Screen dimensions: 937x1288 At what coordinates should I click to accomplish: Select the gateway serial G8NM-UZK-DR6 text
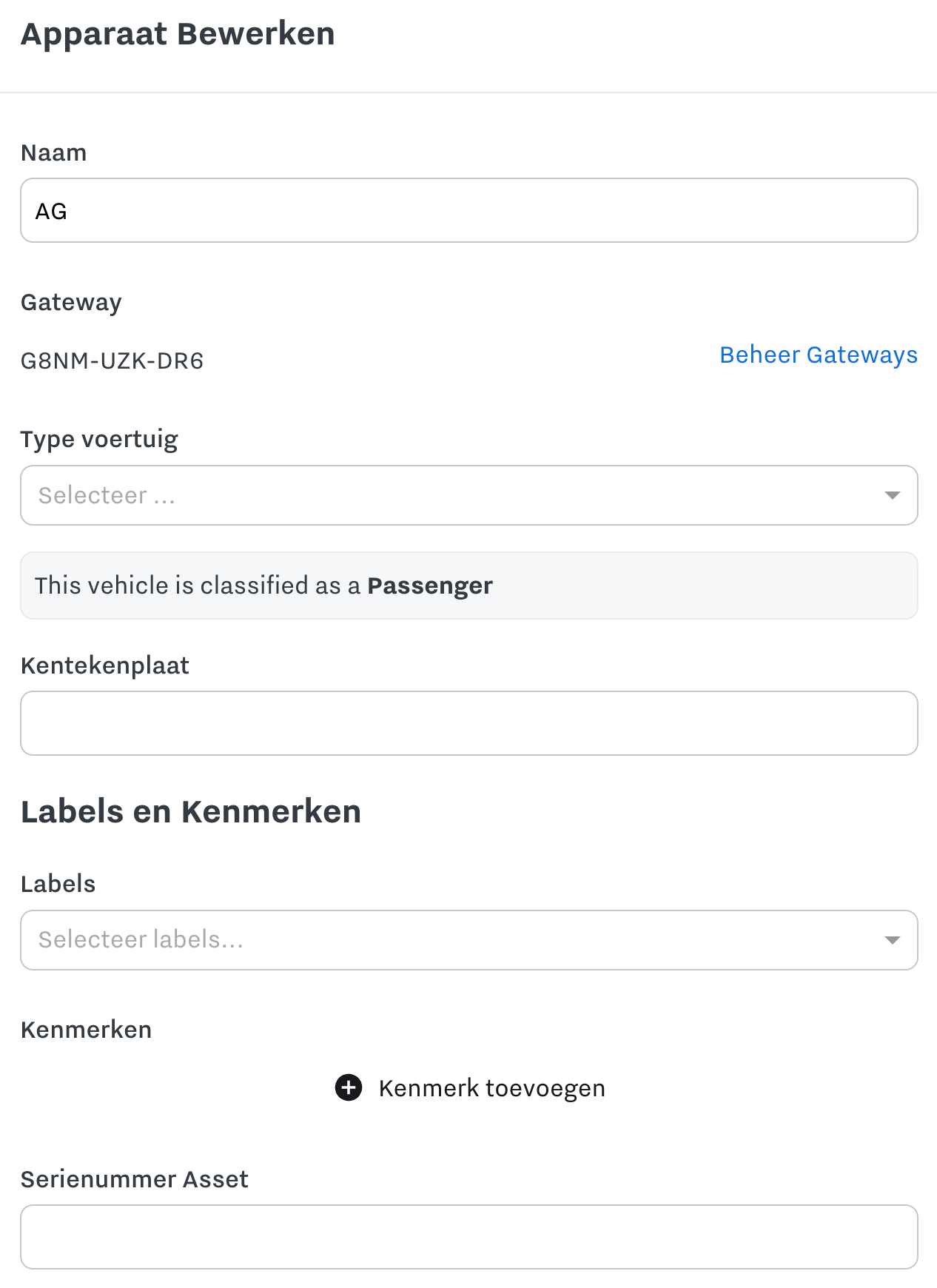pos(112,361)
